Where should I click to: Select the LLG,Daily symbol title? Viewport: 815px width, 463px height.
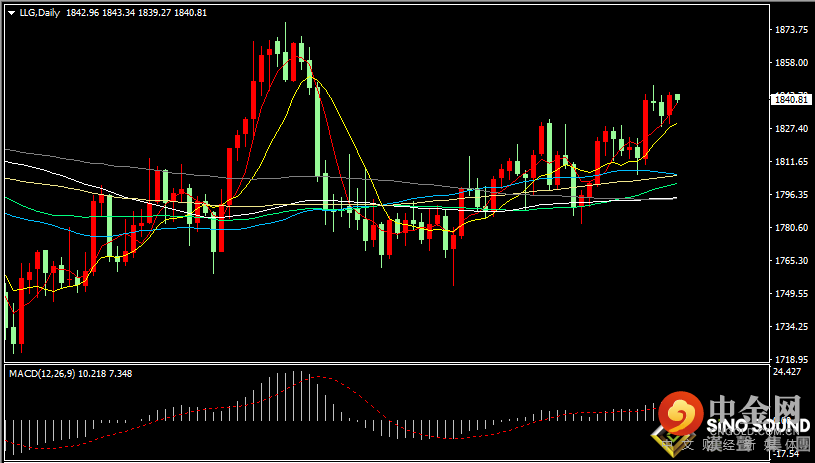tap(40, 13)
